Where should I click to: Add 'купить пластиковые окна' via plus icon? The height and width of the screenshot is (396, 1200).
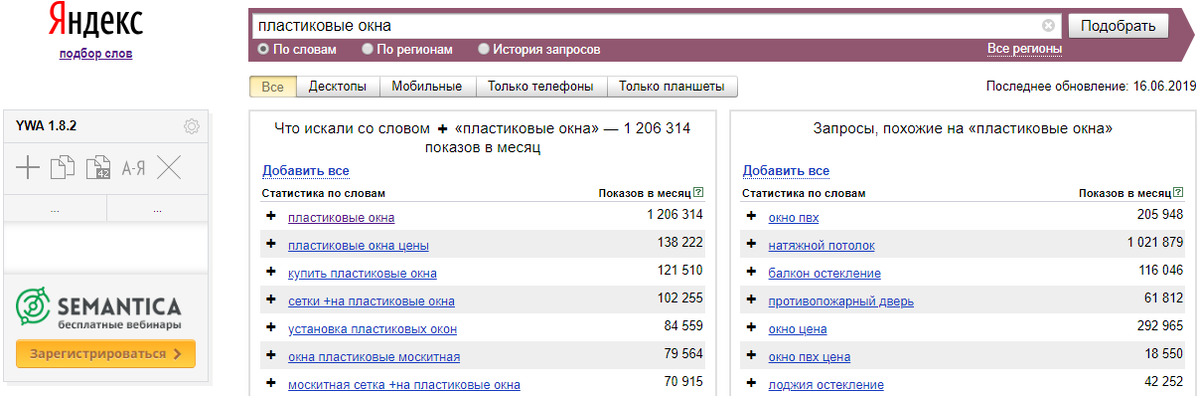click(x=271, y=273)
